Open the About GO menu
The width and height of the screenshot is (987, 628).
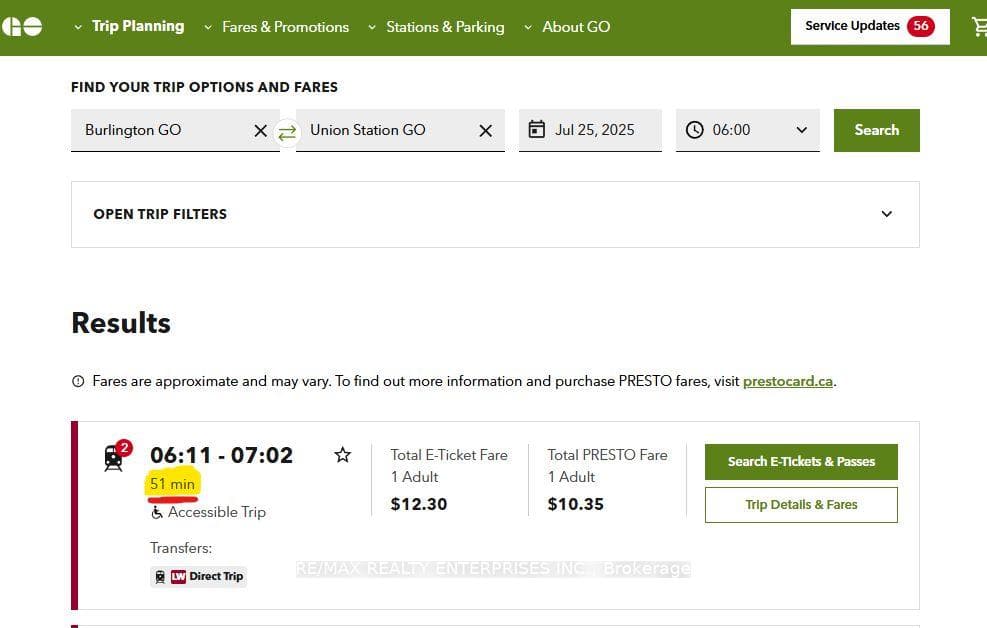click(x=567, y=27)
